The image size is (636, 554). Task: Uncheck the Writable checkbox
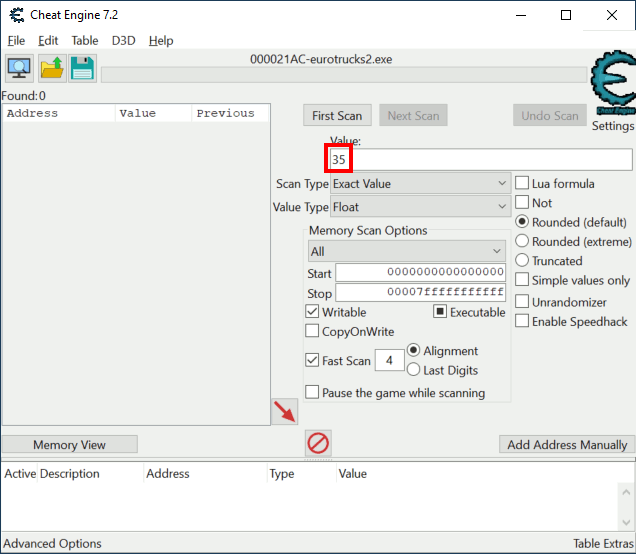coord(312,312)
